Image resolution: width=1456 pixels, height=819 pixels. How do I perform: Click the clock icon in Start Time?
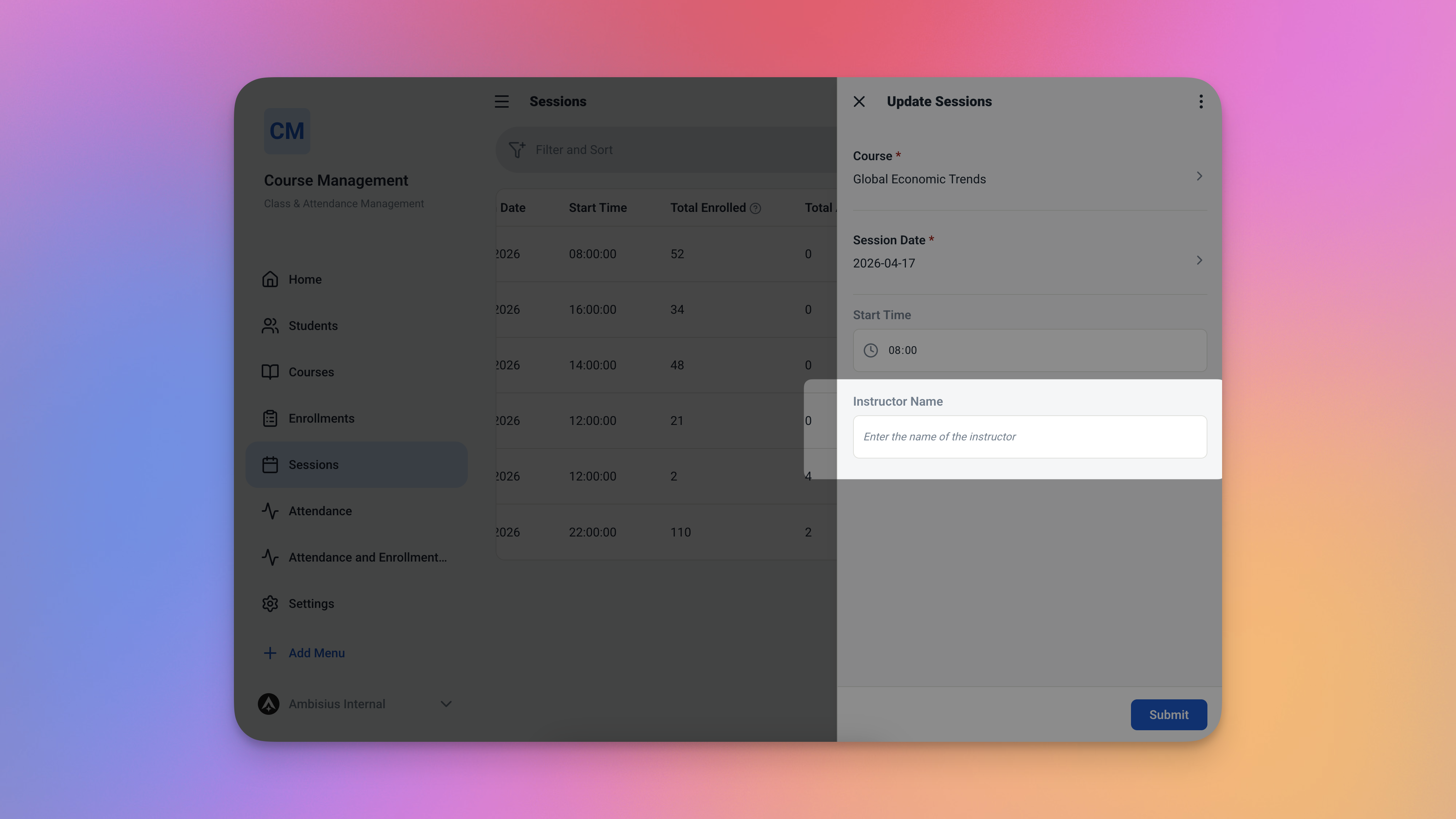coord(870,350)
